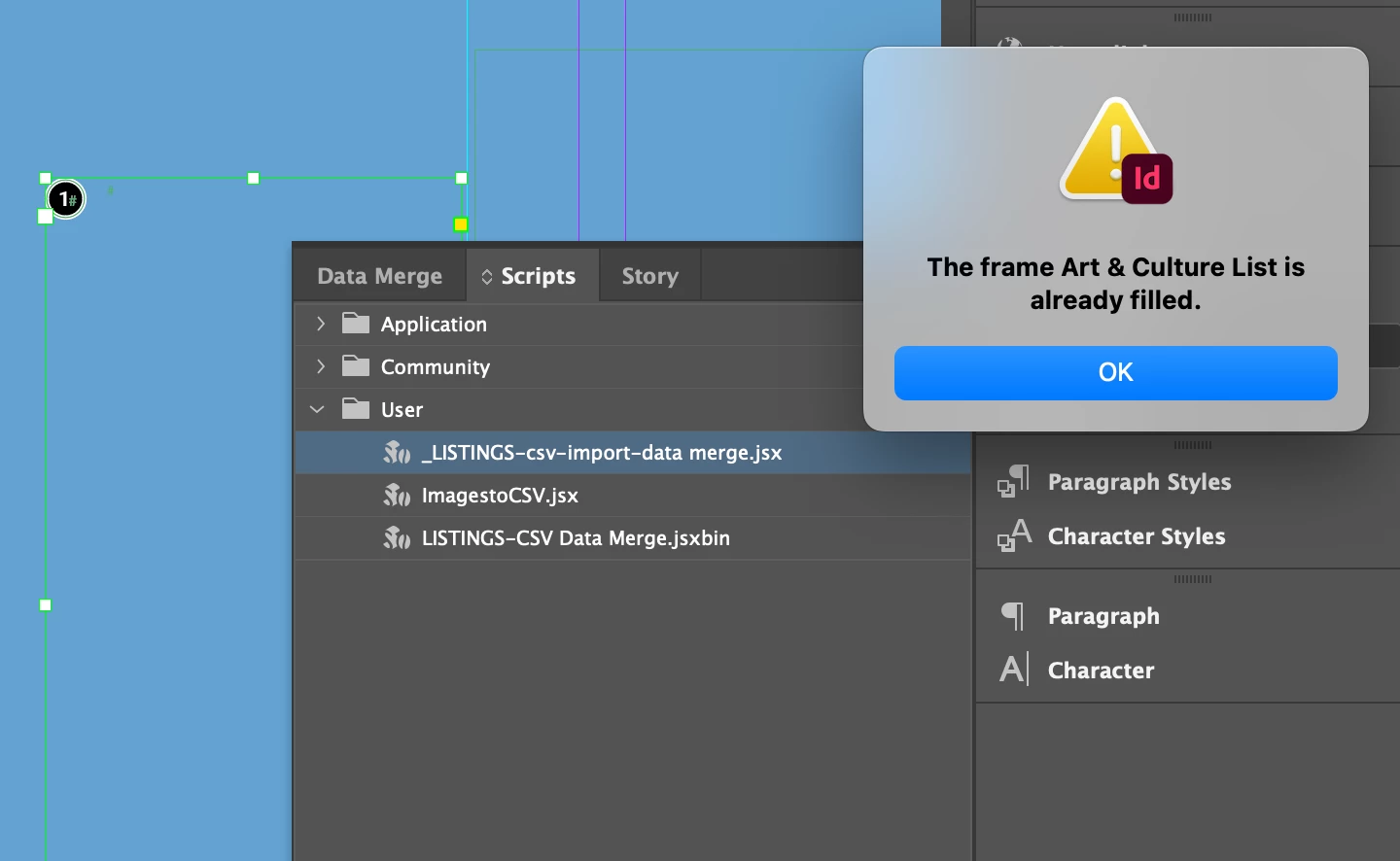Select LISTINGS-CSV Data Merge.jsxbin script
1400x861 pixels.
[x=632, y=538]
